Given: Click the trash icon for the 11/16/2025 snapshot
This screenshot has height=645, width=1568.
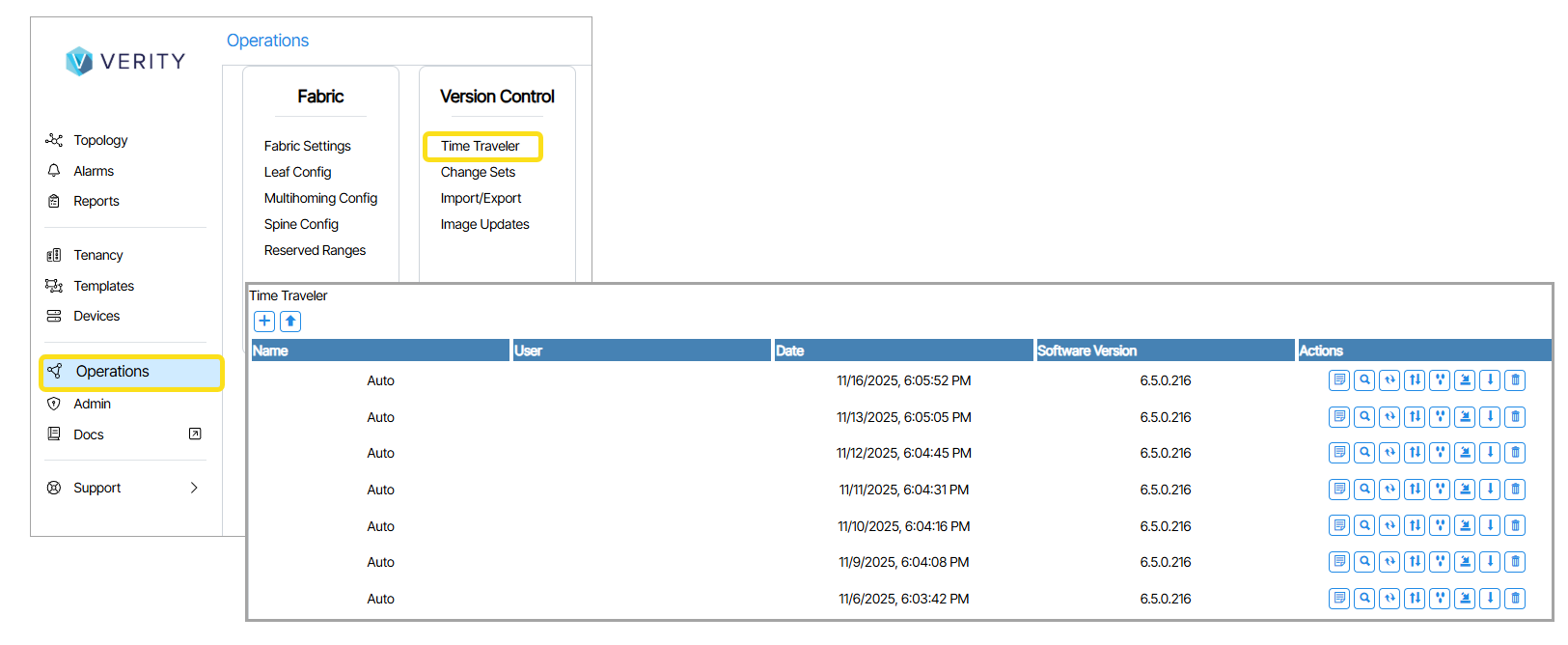Looking at the screenshot, I should tap(1515, 380).
